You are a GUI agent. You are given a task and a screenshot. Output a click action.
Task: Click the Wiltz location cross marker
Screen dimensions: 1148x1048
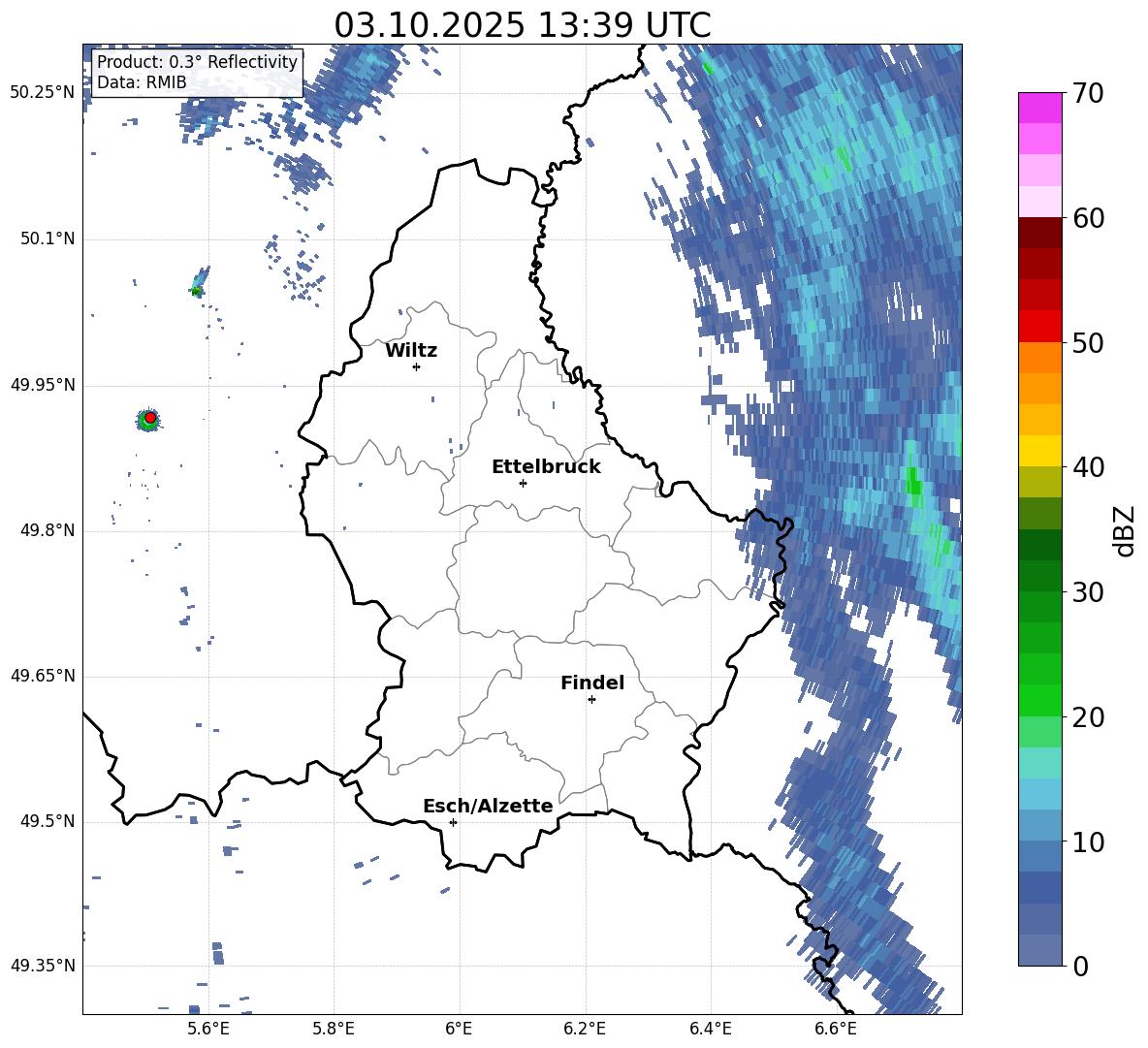[x=417, y=366]
